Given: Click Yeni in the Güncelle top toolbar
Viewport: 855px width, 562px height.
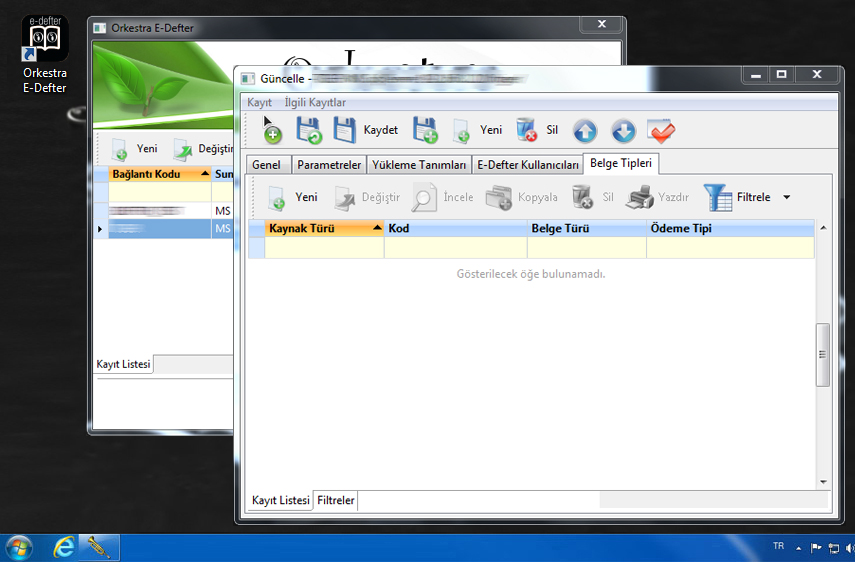Looking at the screenshot, I should [x=478, y=131].
